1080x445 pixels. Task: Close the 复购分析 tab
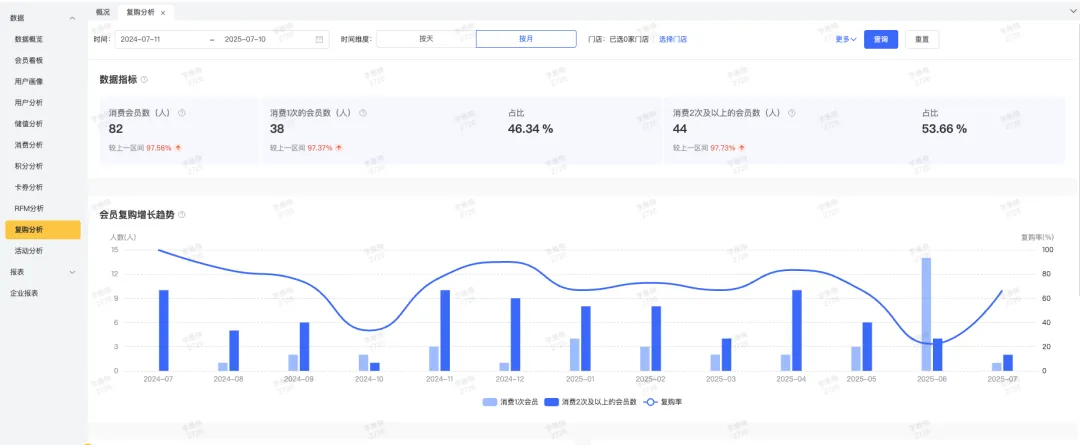(163, 12)
